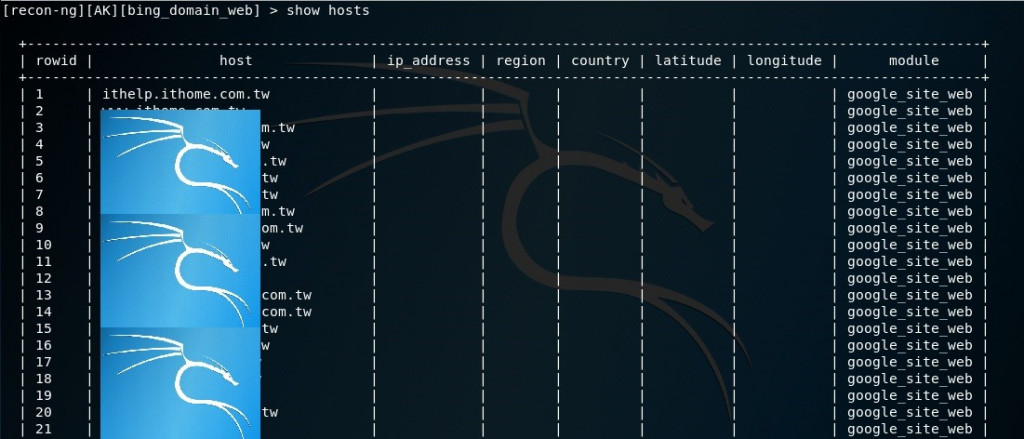Image resolution: width=1024 pixels, height=439 pixels.
Task: Click 'google_site_web' in row 15
Action: pyautogui.click(x=910, y=329)
